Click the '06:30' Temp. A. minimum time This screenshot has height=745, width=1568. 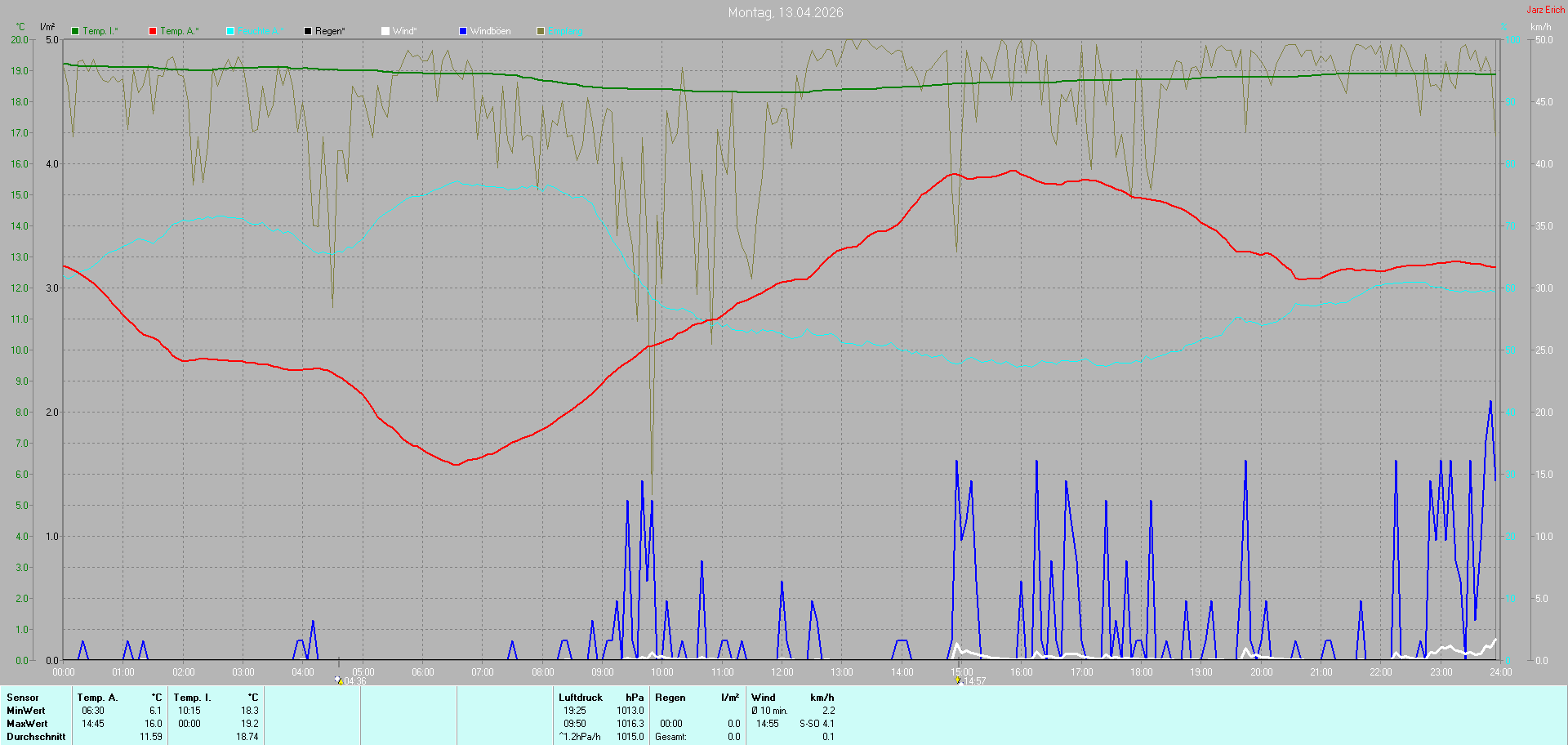[x=93, y=711]
